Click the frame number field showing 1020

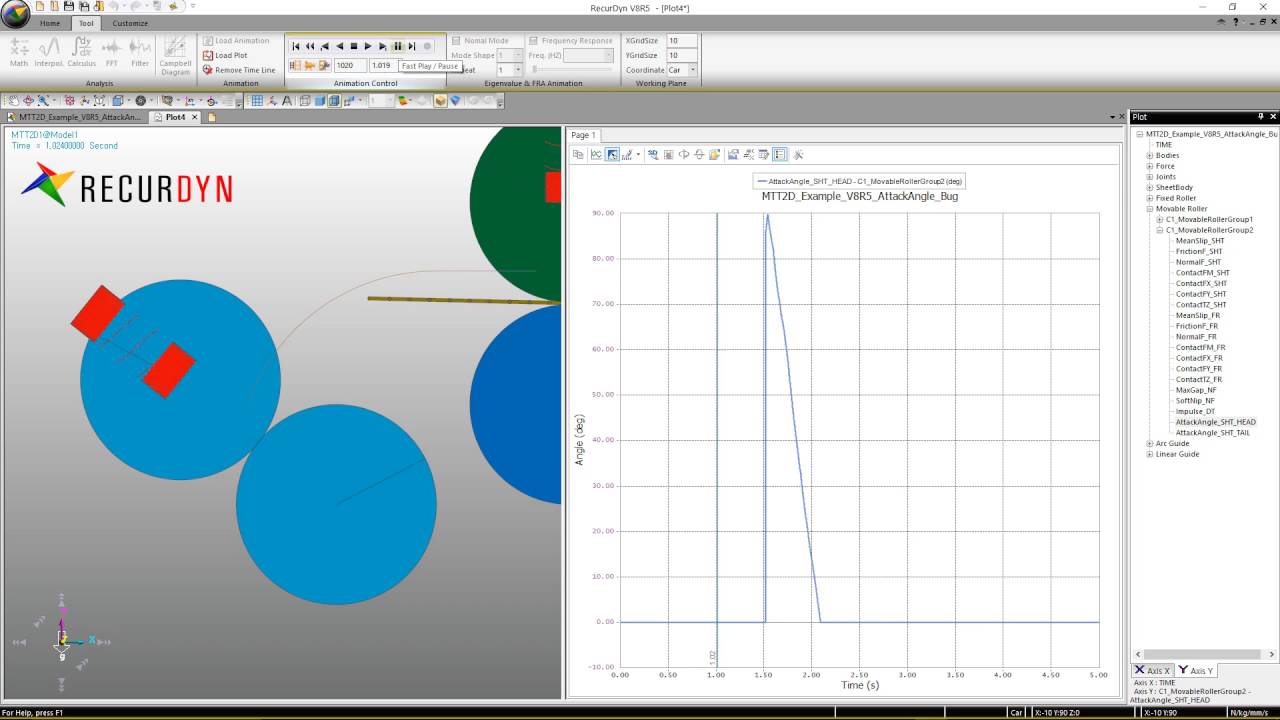point(350,65)
